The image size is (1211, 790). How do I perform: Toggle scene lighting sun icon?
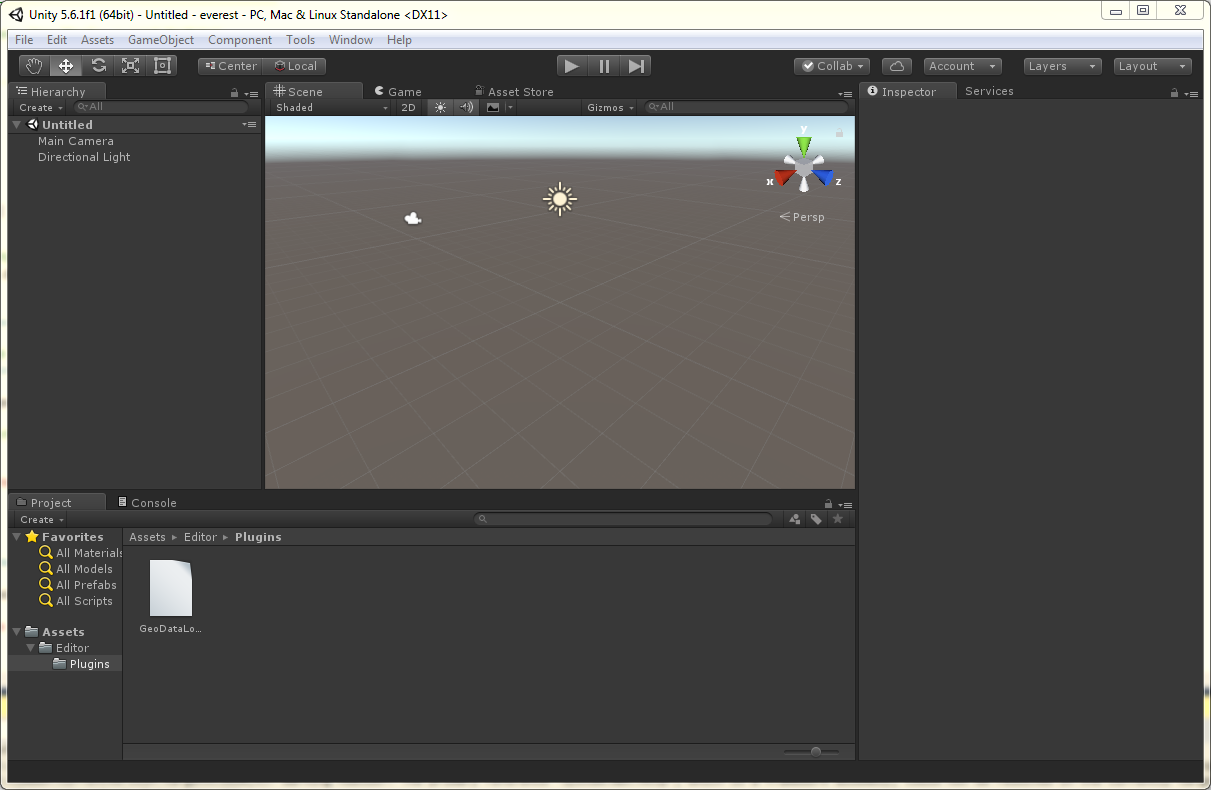[x=440, y=107]
